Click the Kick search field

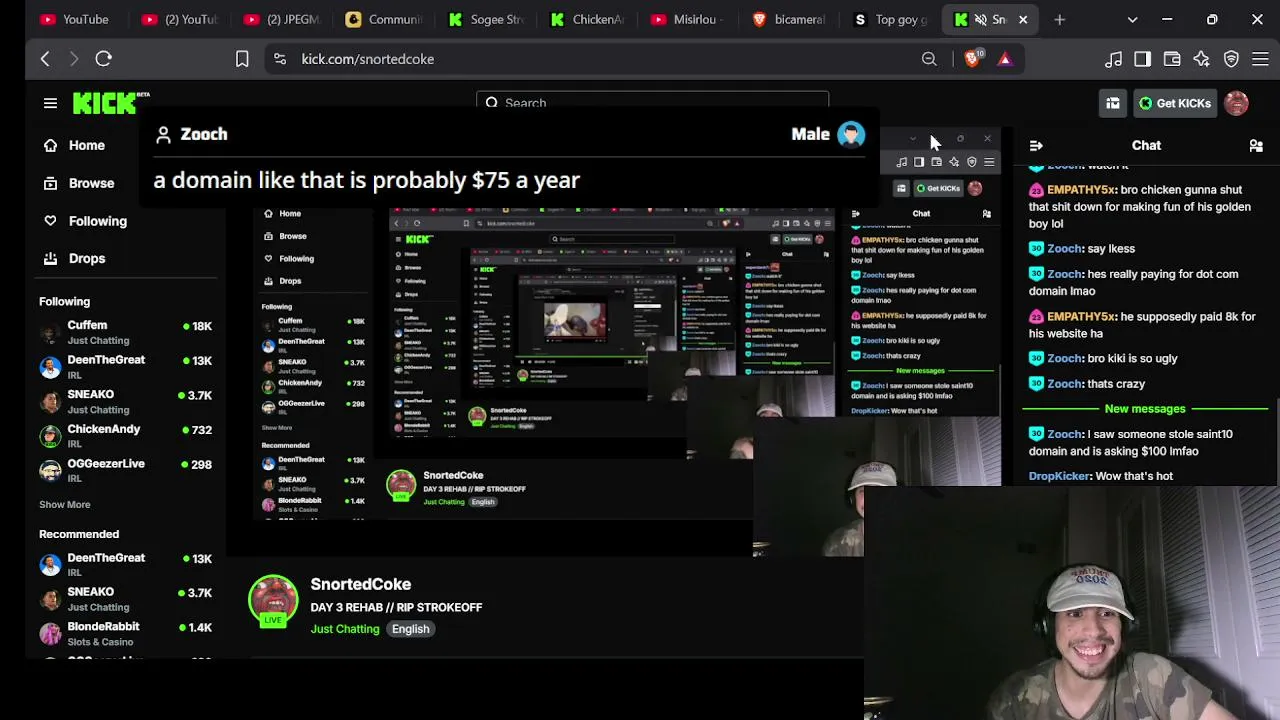[x=653, y=103]
